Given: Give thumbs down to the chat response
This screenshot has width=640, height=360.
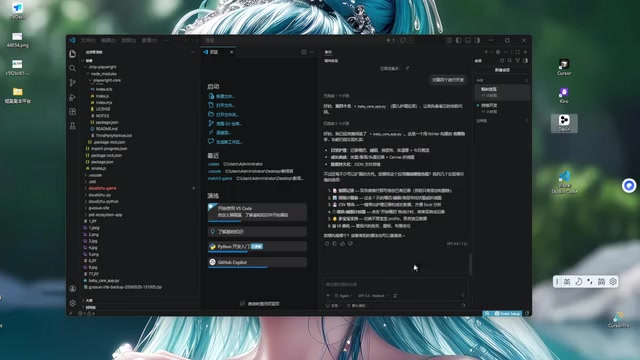Looking at the screenshot, I should (x=350, y=244).
